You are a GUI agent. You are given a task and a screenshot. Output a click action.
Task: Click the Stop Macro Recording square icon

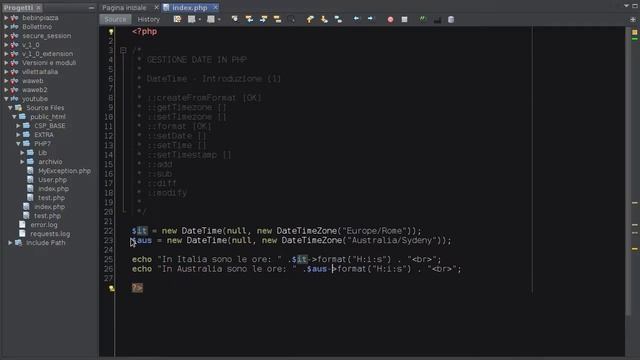click(404, 19)
